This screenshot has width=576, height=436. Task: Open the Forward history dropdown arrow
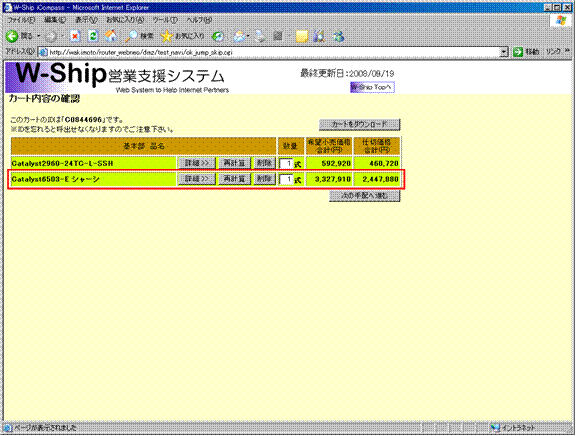62,36
